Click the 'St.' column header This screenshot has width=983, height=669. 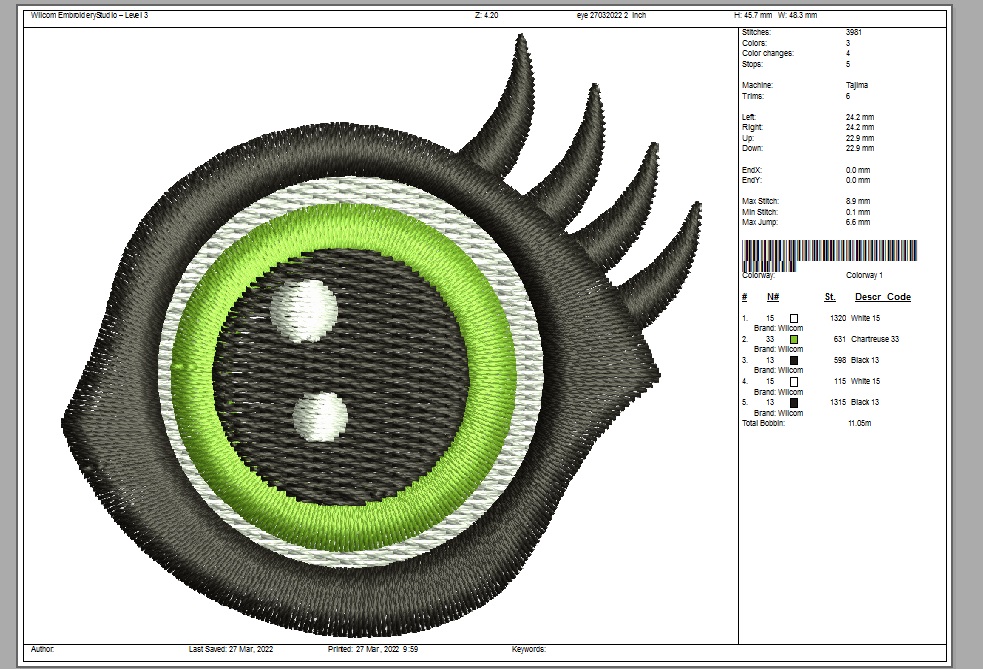(830, 297)
